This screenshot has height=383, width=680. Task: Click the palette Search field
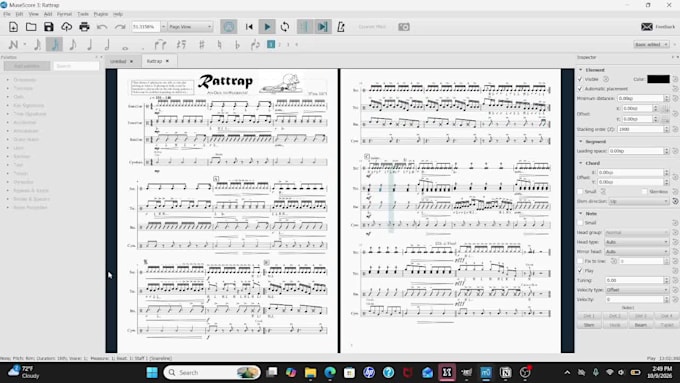[76, 66]
